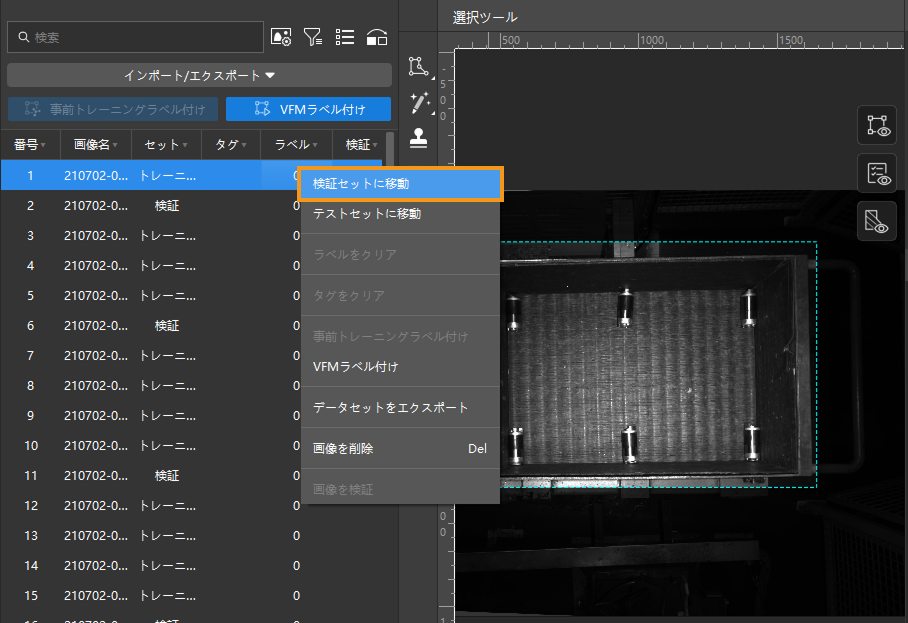This screenshot has height=623, width=908.
Task: Click the VFMラベル付け blue button
Action: (308, 109)
